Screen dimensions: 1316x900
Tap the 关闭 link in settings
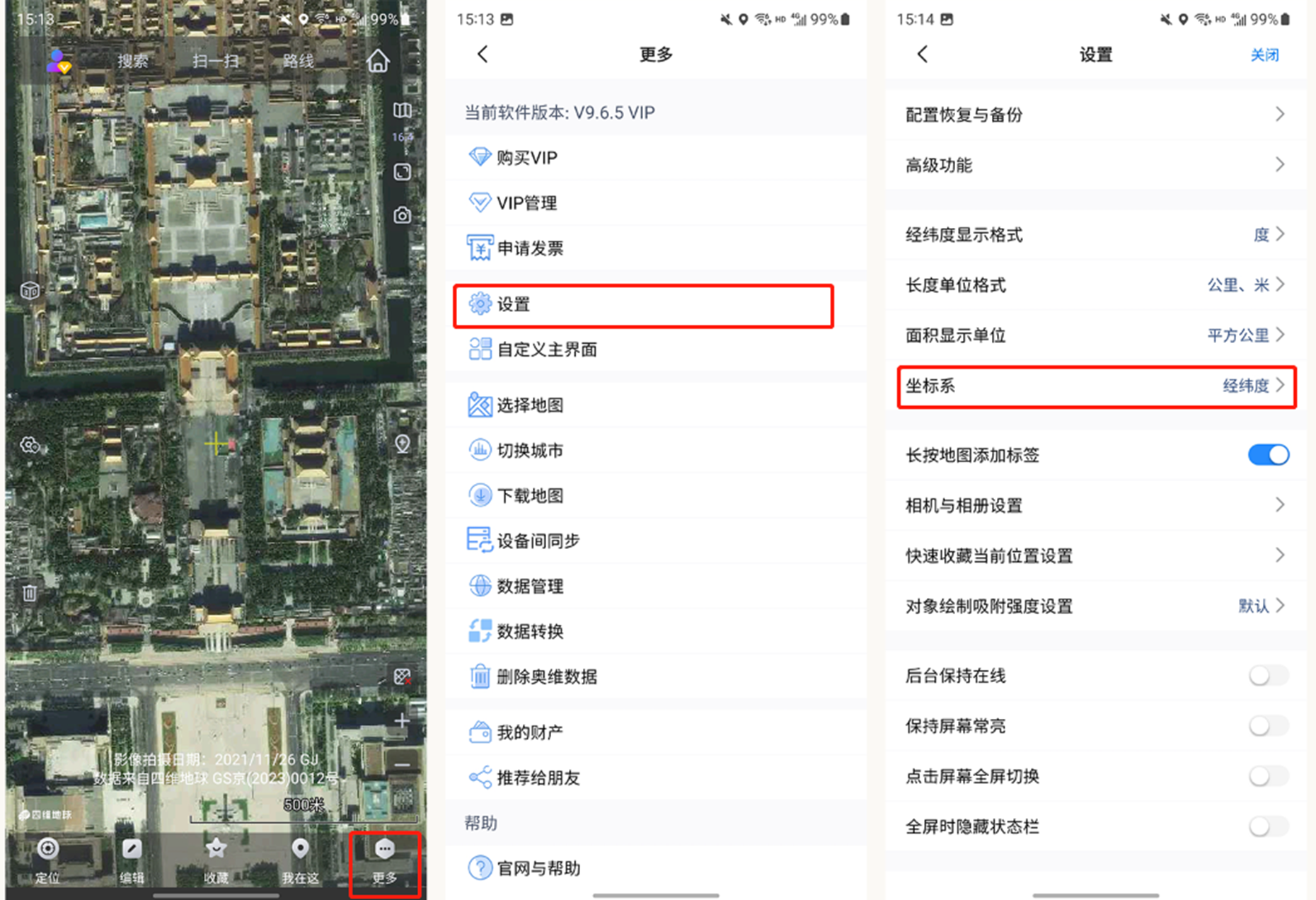[1264, 55]
